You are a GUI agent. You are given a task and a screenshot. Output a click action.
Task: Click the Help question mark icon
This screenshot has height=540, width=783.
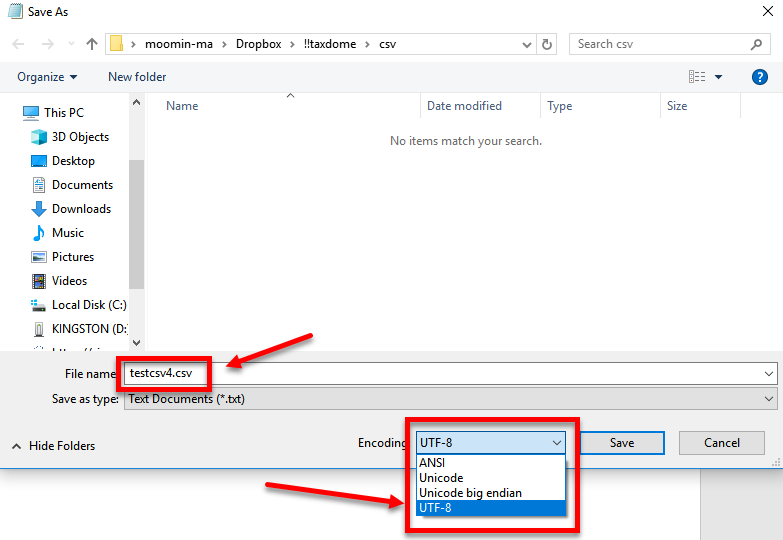point(758,77)
